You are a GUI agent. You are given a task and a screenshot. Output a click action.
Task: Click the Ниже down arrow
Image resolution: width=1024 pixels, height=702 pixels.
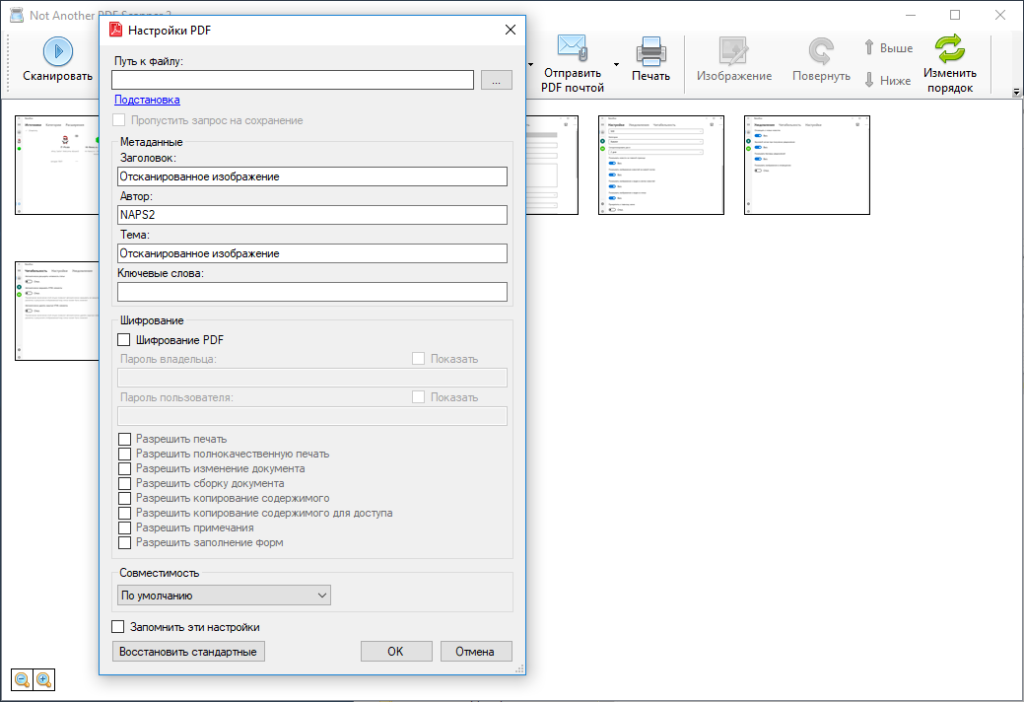(869, 80)
